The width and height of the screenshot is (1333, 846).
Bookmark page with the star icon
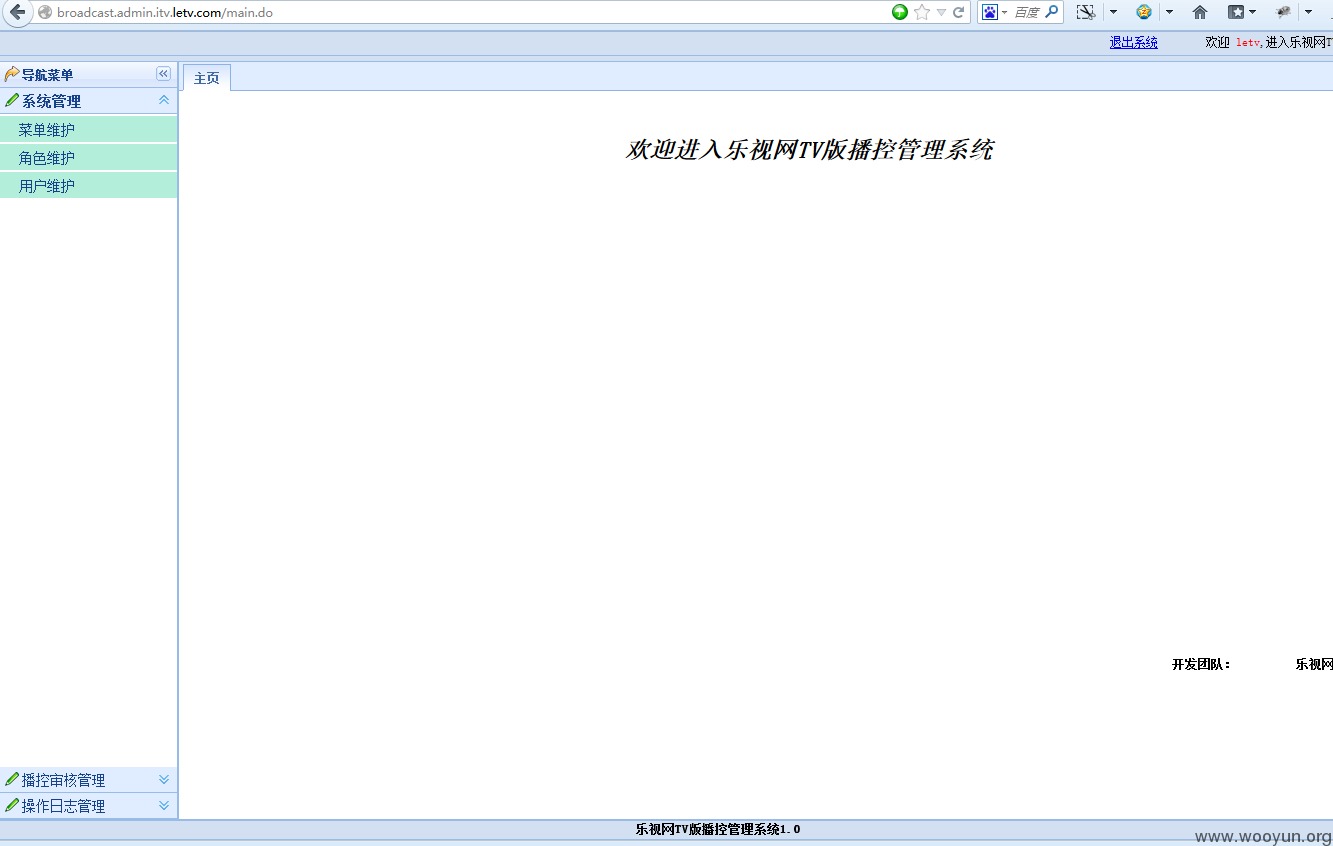pos(922,12)
